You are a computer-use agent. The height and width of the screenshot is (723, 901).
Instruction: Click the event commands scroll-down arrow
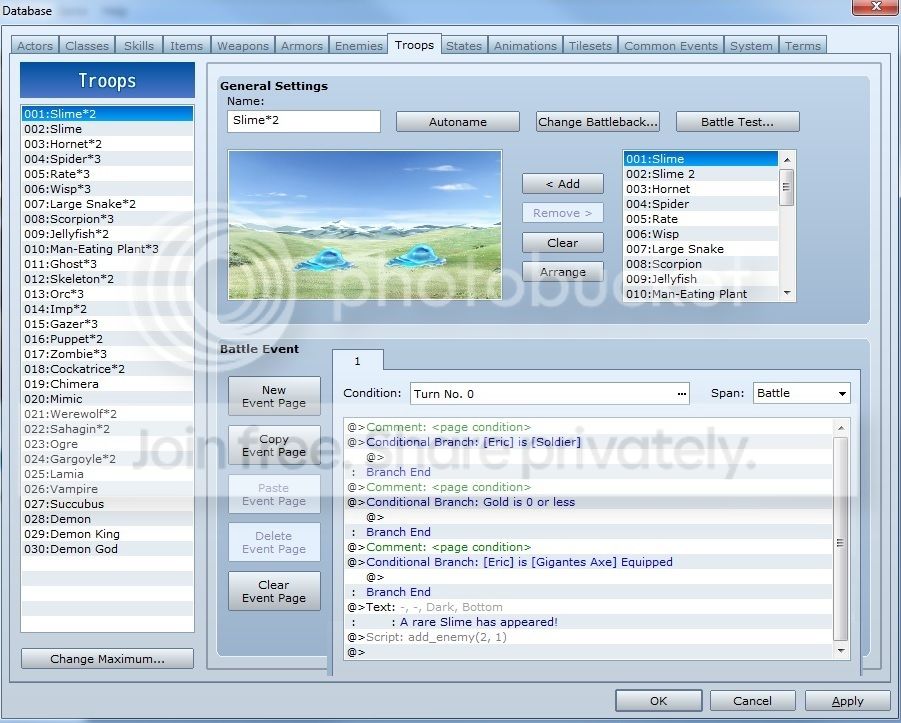click(x=841, y=651)
